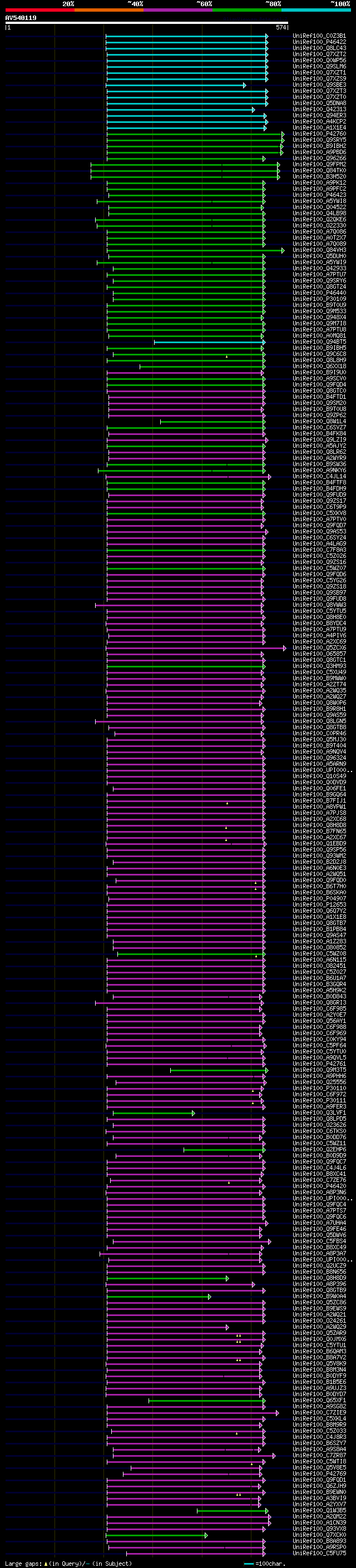This screenshot has height=1568, width=356.
Task: Open hit UniRef100_P46422
Action: 319,42
